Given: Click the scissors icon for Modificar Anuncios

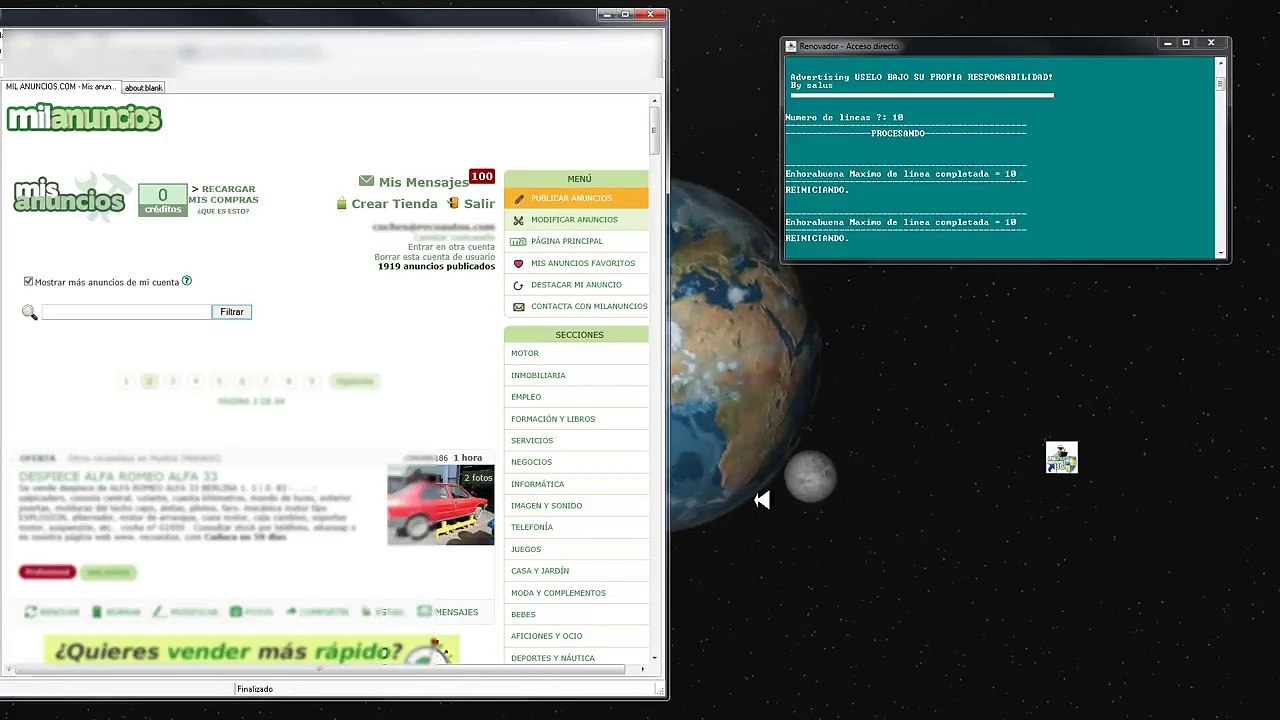Looking at the screenshot, I should 518,220.
